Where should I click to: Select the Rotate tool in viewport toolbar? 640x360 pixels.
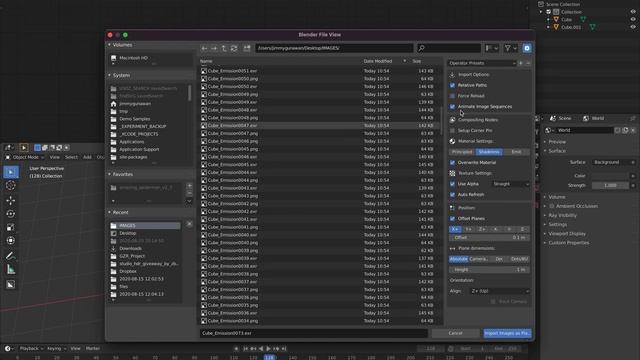coord(11,214)
